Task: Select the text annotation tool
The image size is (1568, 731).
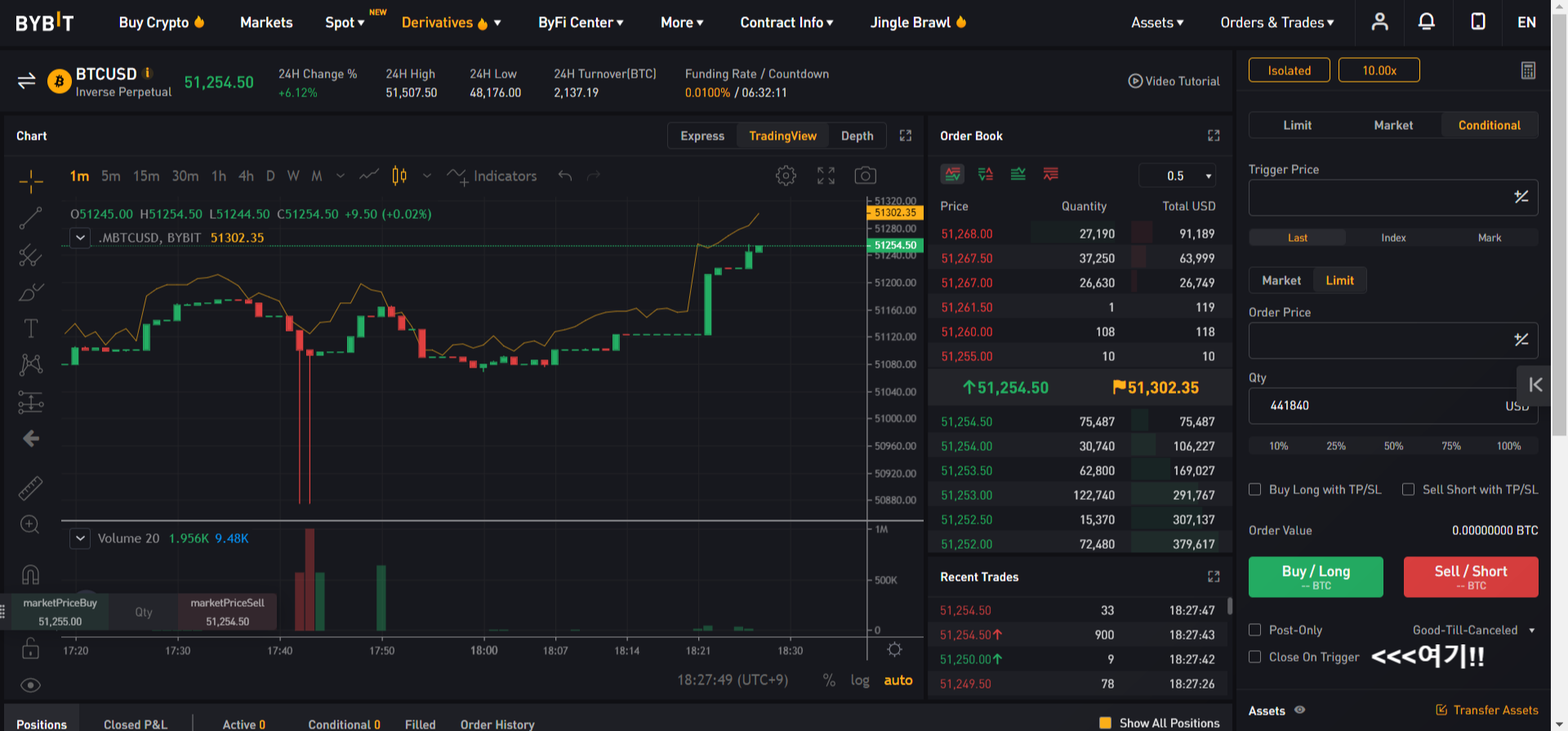Action: (x=31, y=328)
